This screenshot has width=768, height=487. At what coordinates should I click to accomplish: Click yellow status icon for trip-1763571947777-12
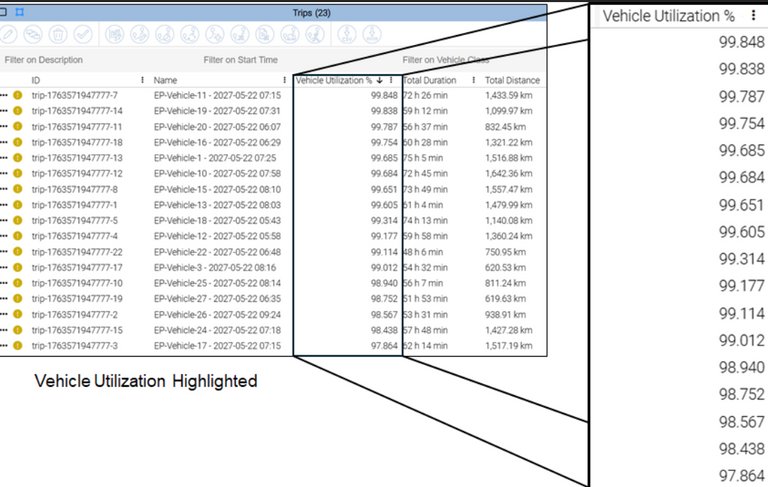point(18,173)
